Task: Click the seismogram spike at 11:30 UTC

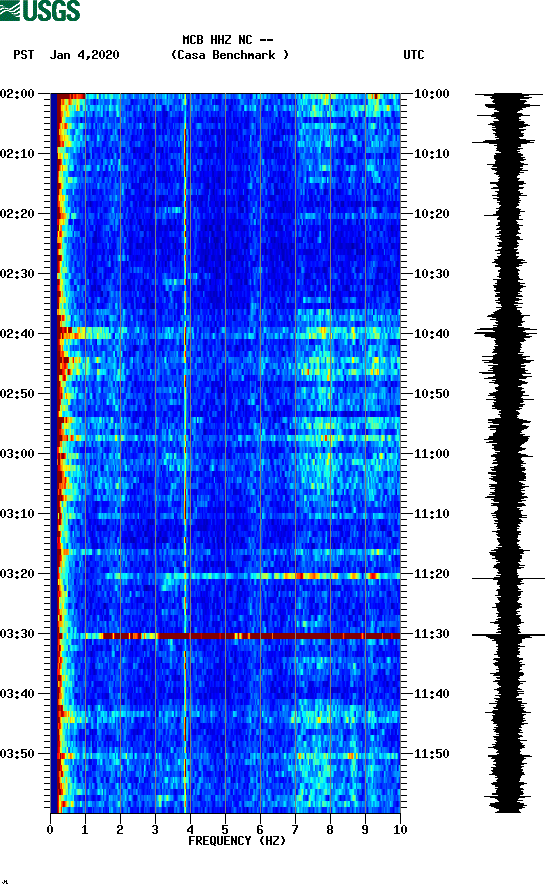Action: [x=508, y=634]
